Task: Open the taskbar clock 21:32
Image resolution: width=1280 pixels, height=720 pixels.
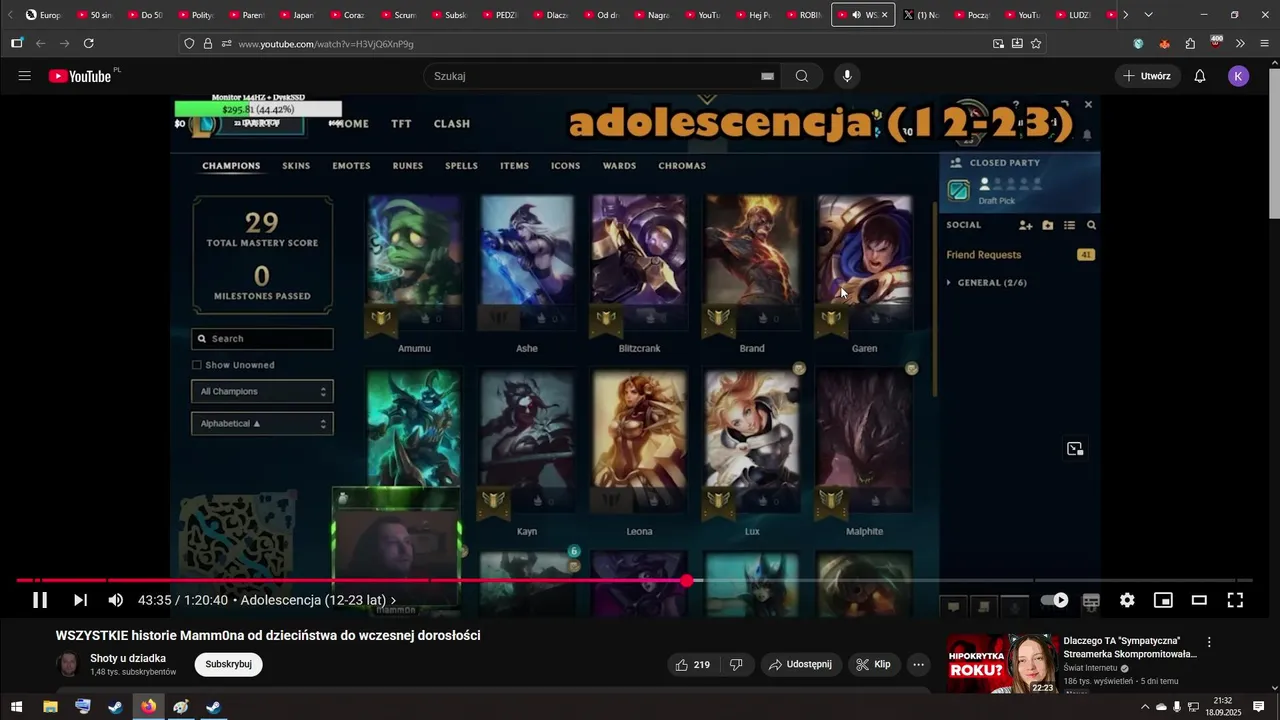Action: click(1223, 707)
